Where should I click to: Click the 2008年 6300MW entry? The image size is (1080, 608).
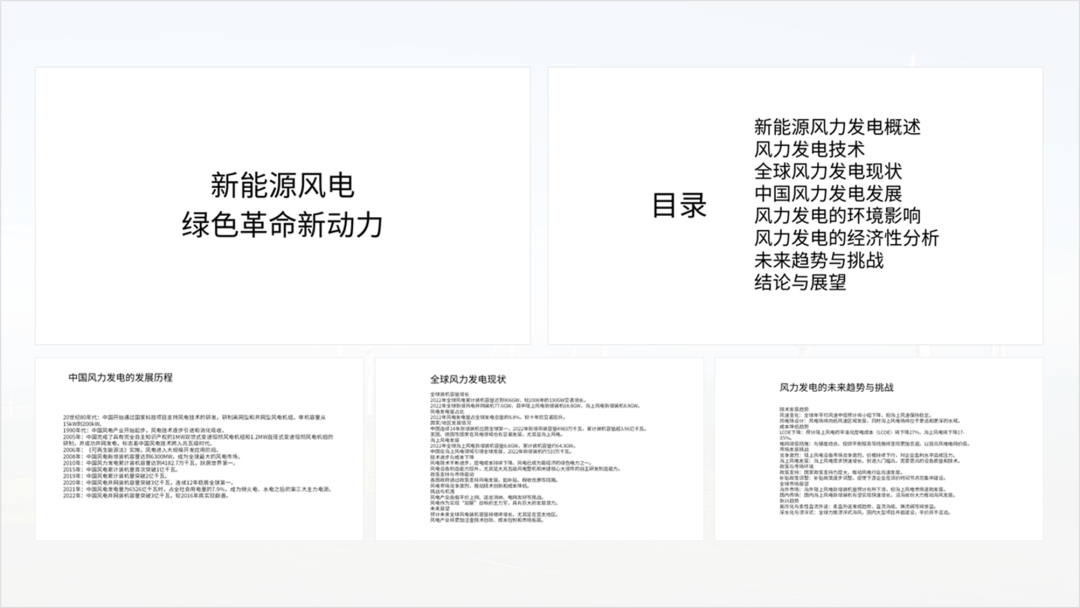point(152,457)
